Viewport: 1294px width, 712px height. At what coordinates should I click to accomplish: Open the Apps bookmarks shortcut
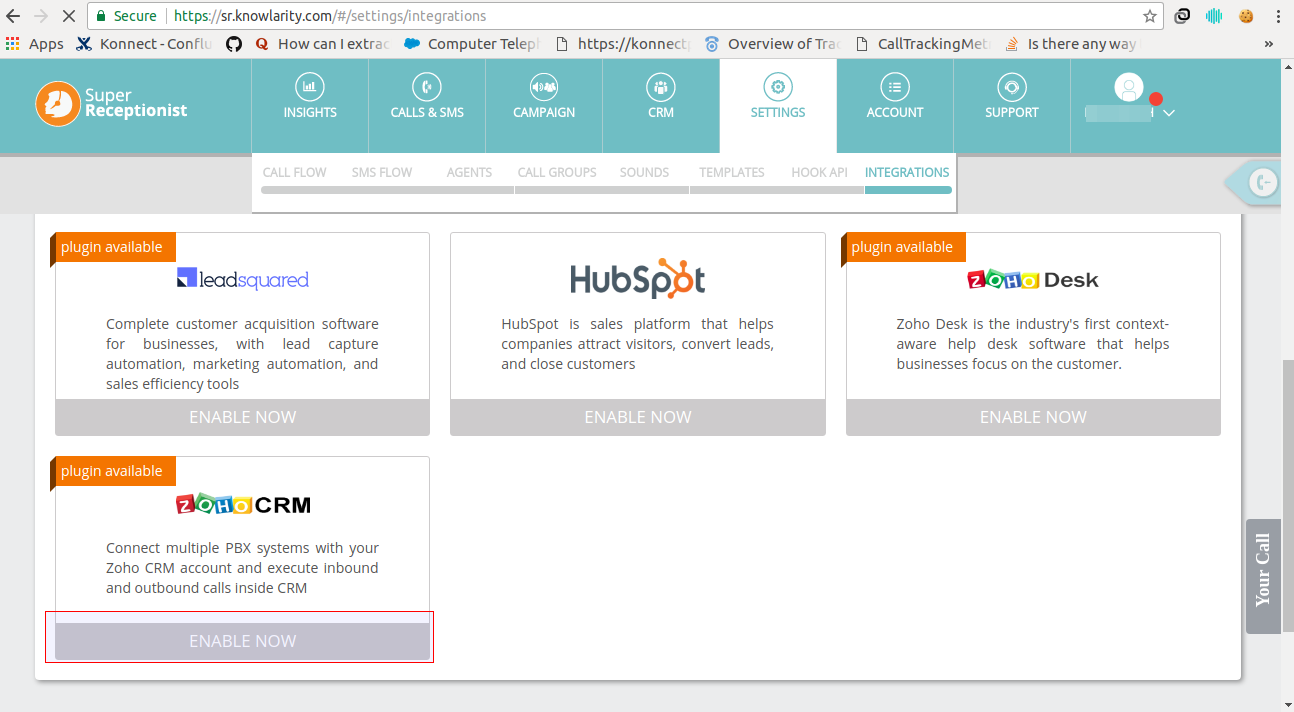[35, 44]
